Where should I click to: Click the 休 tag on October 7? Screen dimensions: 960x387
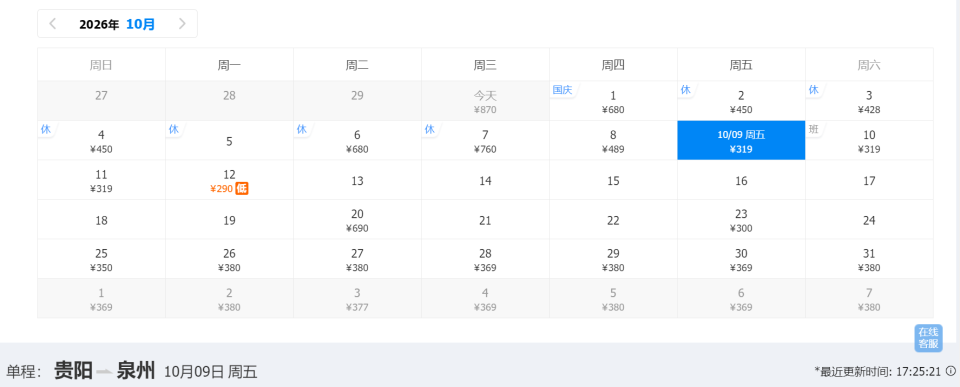(429, 129)
